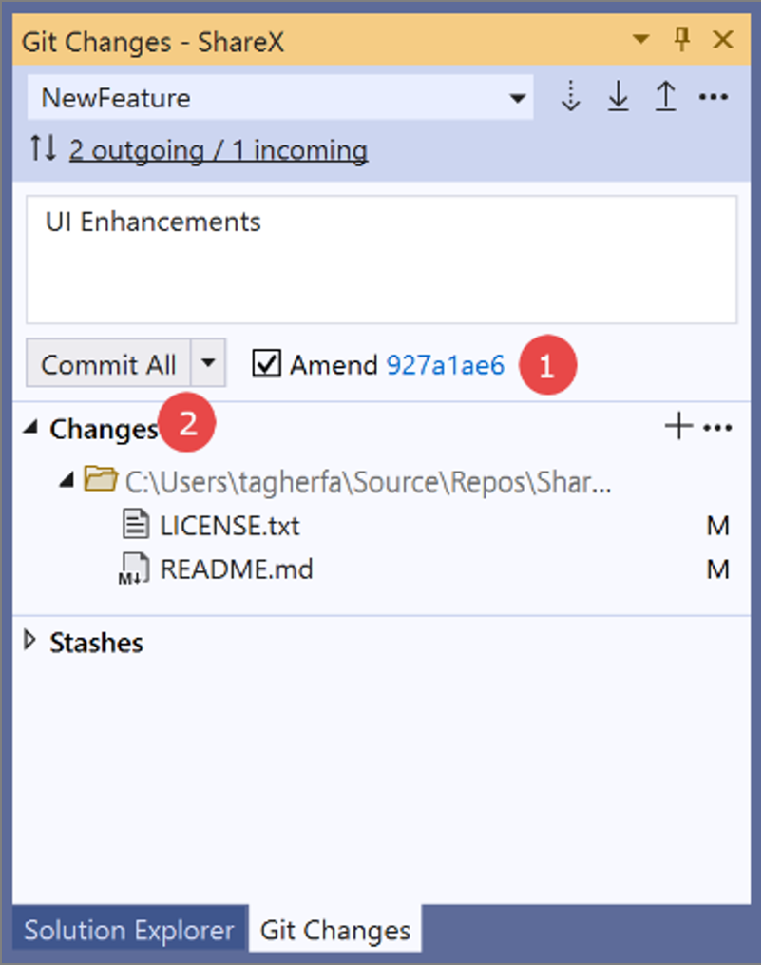Viewport: 761px width, 965px height.
Task: Open the Commit All dropdown arrow
Action: (208, 365)
